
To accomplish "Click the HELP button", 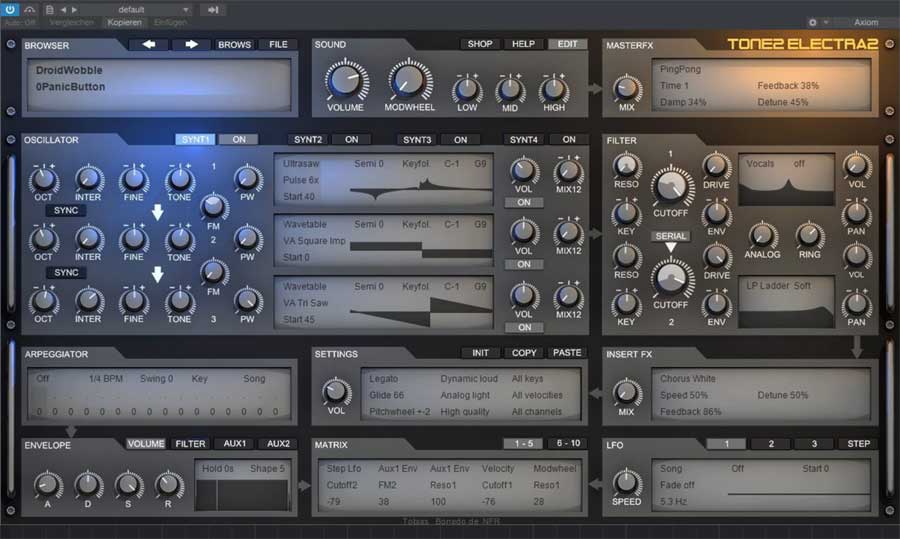I will [523, 44].
